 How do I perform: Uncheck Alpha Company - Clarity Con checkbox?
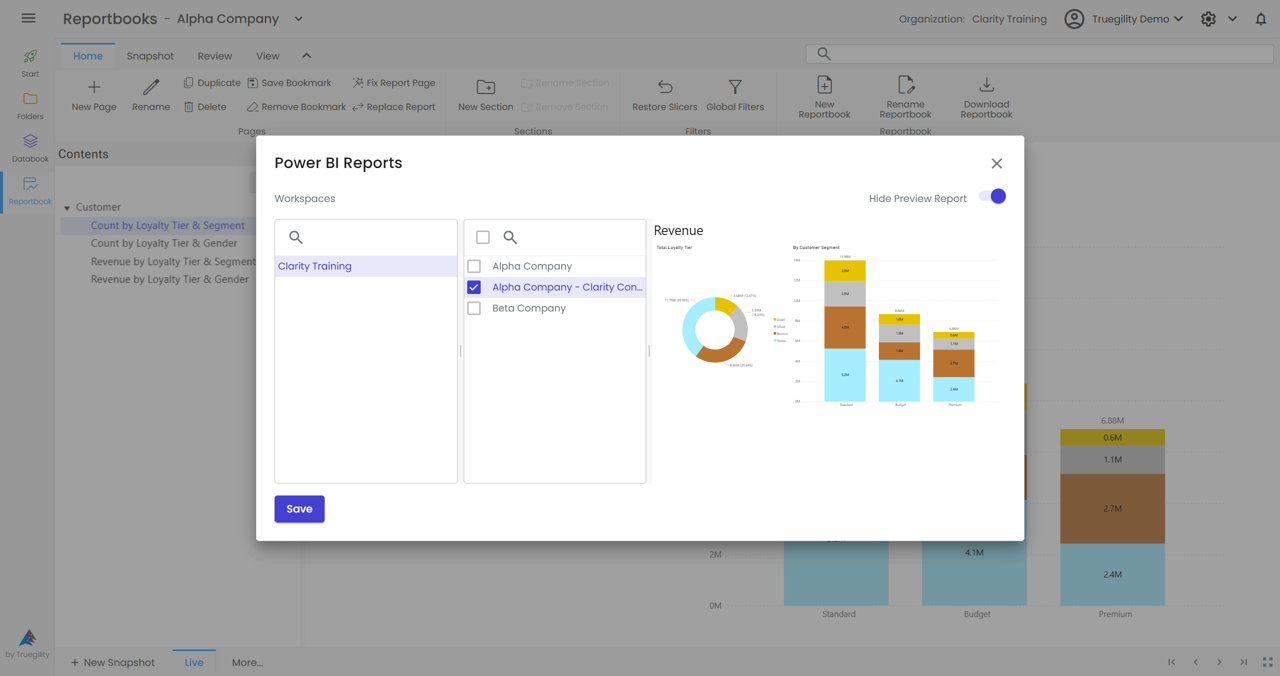click(x=473, y=287)
